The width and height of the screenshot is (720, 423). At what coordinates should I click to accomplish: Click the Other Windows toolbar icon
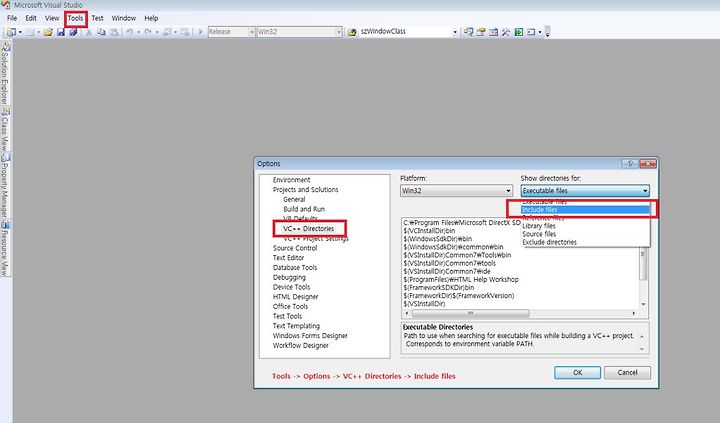click(x=531, y=32)
